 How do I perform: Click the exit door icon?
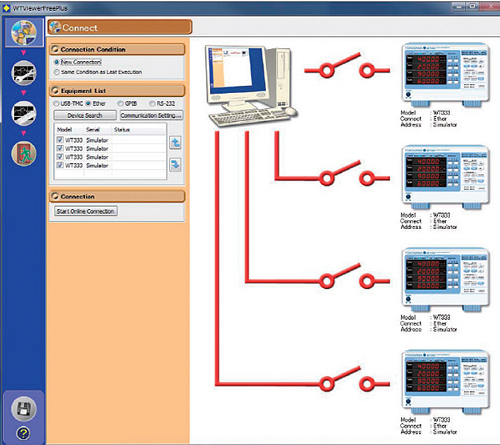[x=23, y=153]
